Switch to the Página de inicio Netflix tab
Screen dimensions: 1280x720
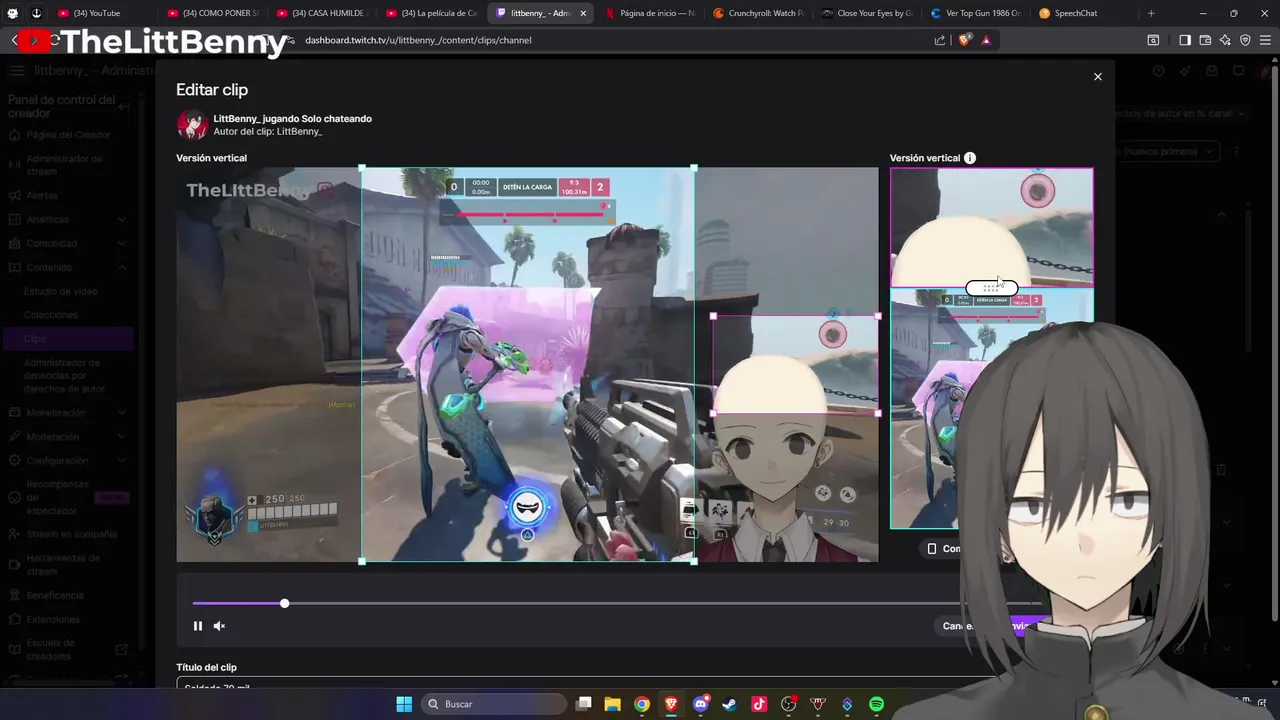coord(650,13)
